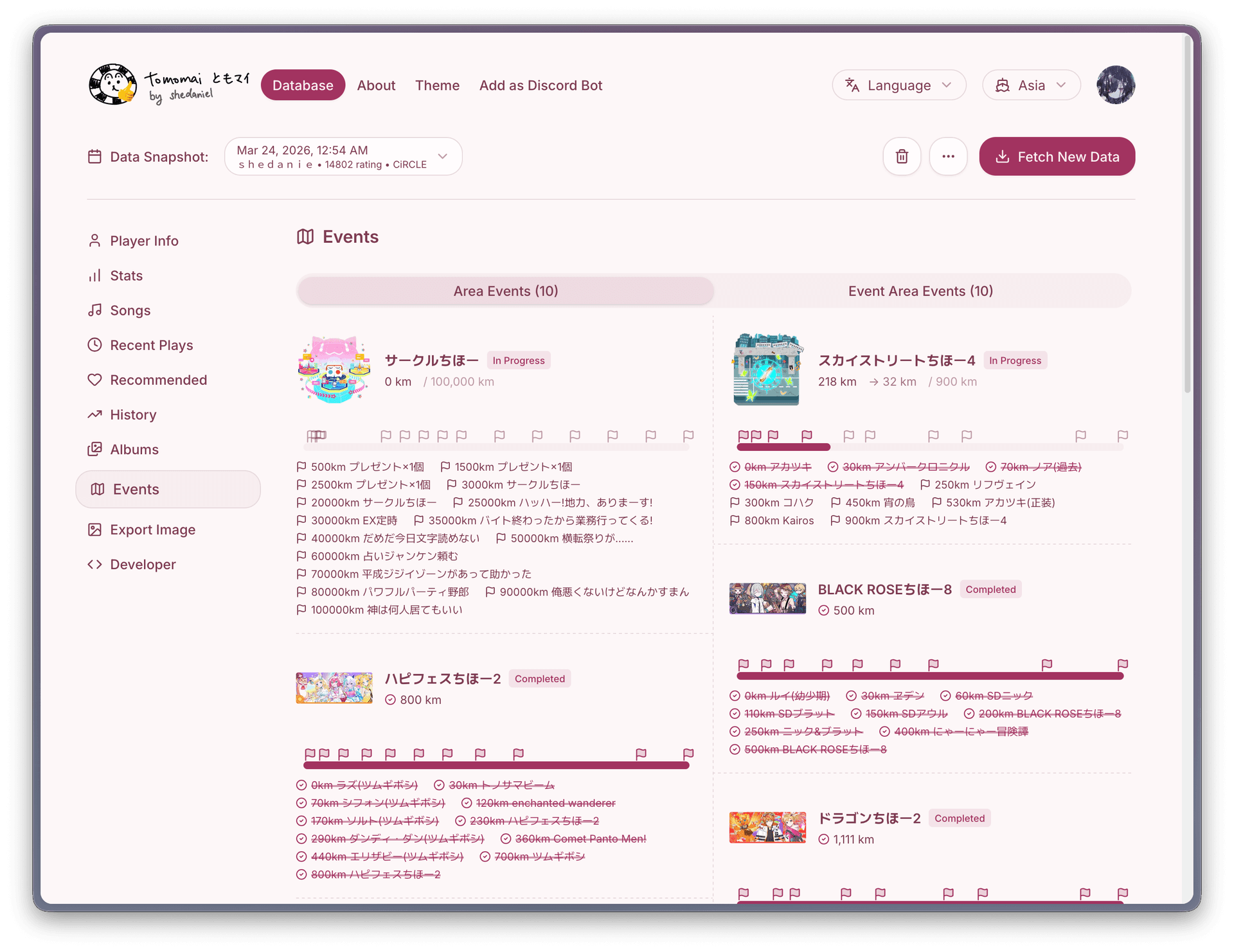Click the サークルちほー area thumbnail
Viewport: 1234px width, 952px height.
click(x=334, y=369)
